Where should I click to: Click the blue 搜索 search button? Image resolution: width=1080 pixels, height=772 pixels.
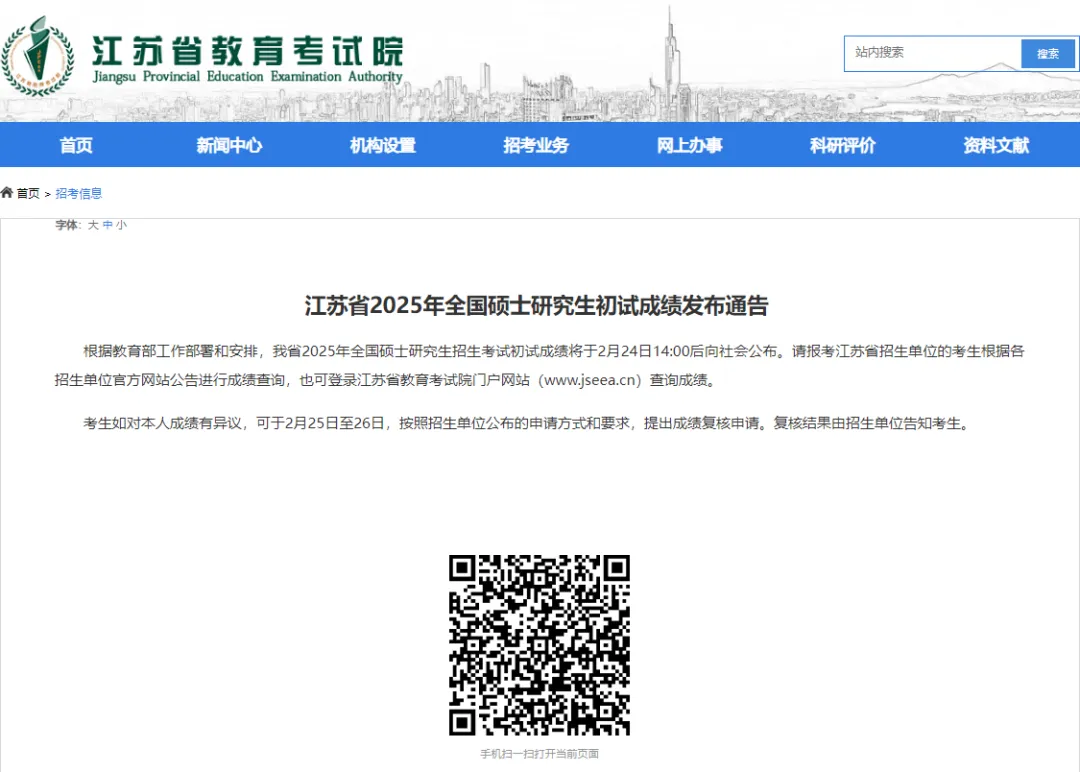pyautogui.click(x=1048, y=53)
